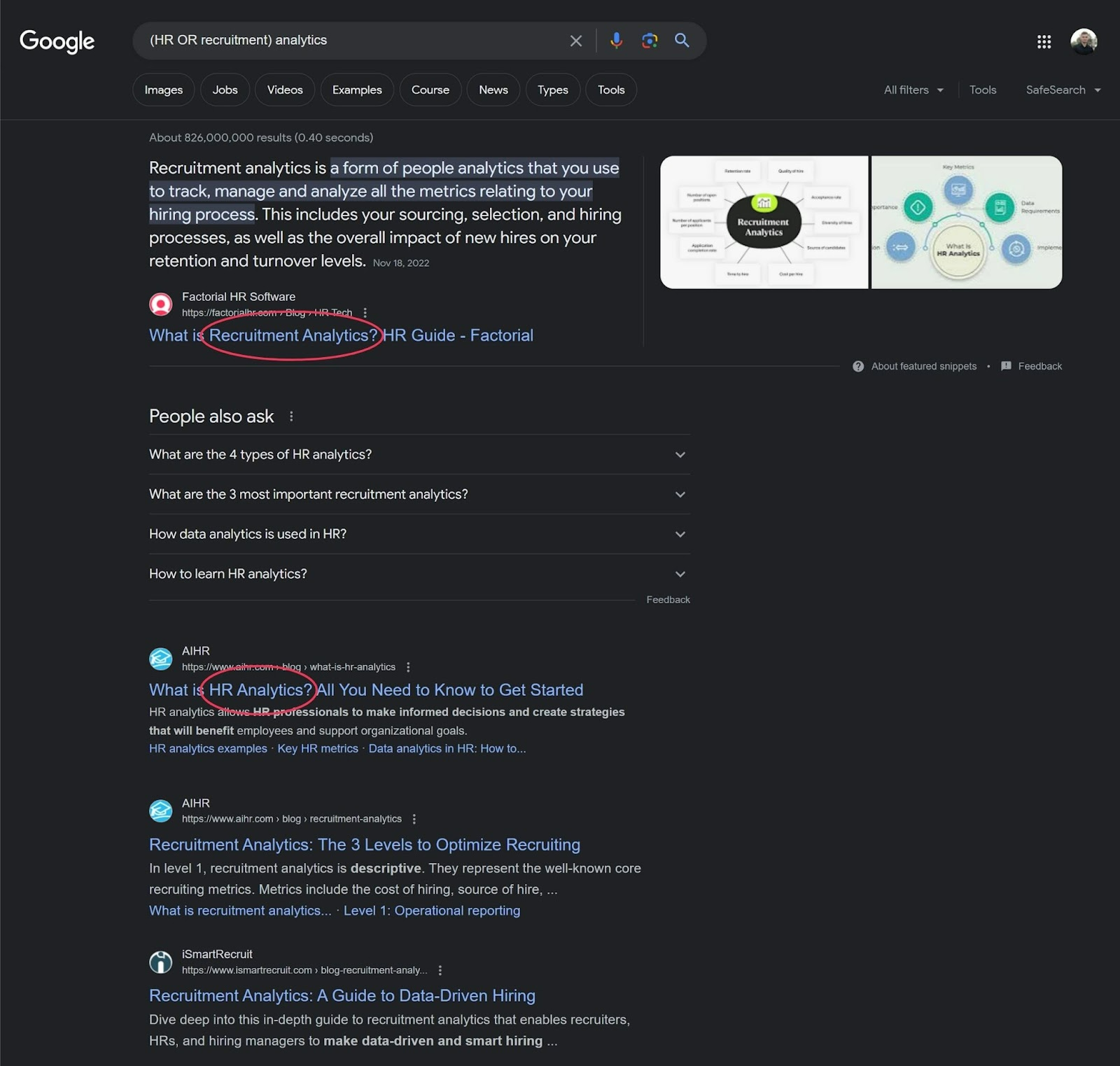This screenshot has height=1066, width=1120.
Task: Open the Google apps grid
Action: click(1044, 41)
